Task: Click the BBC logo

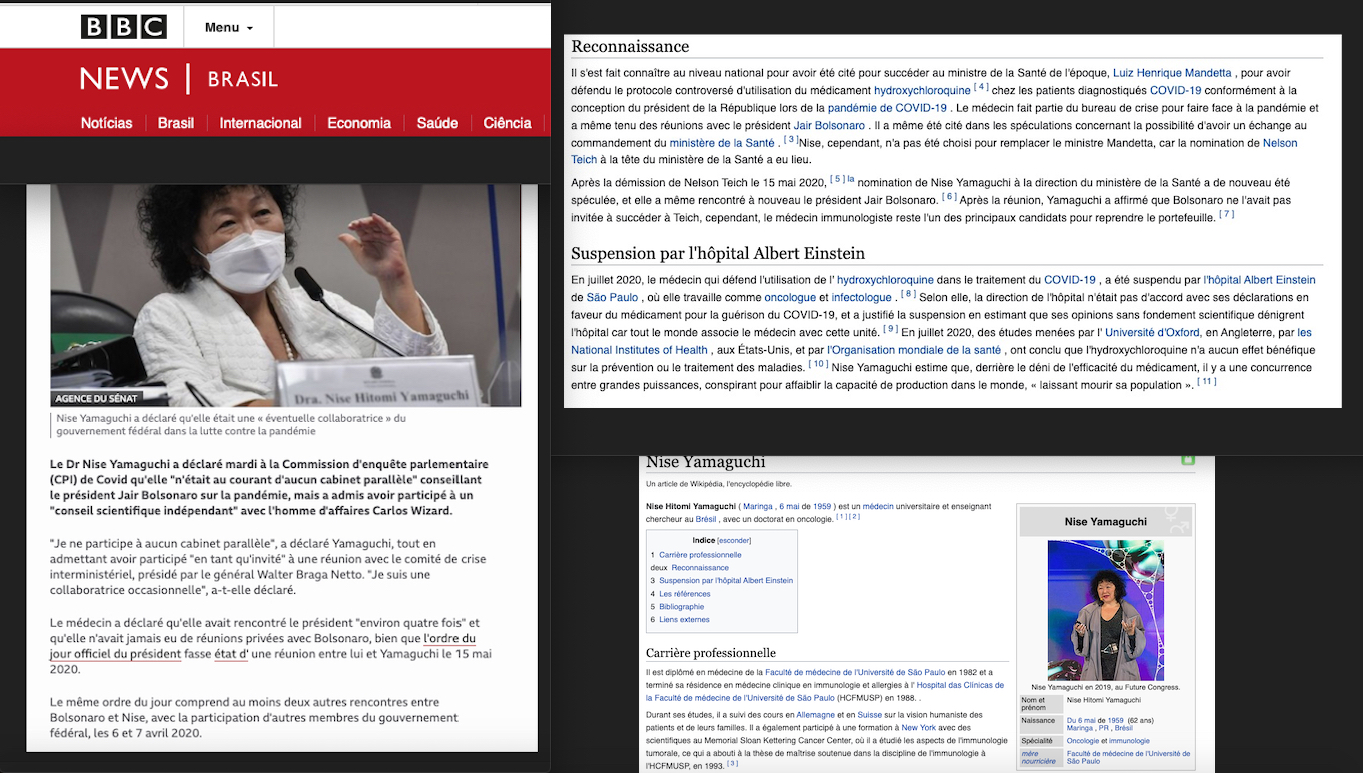Action: coord(124,27)
